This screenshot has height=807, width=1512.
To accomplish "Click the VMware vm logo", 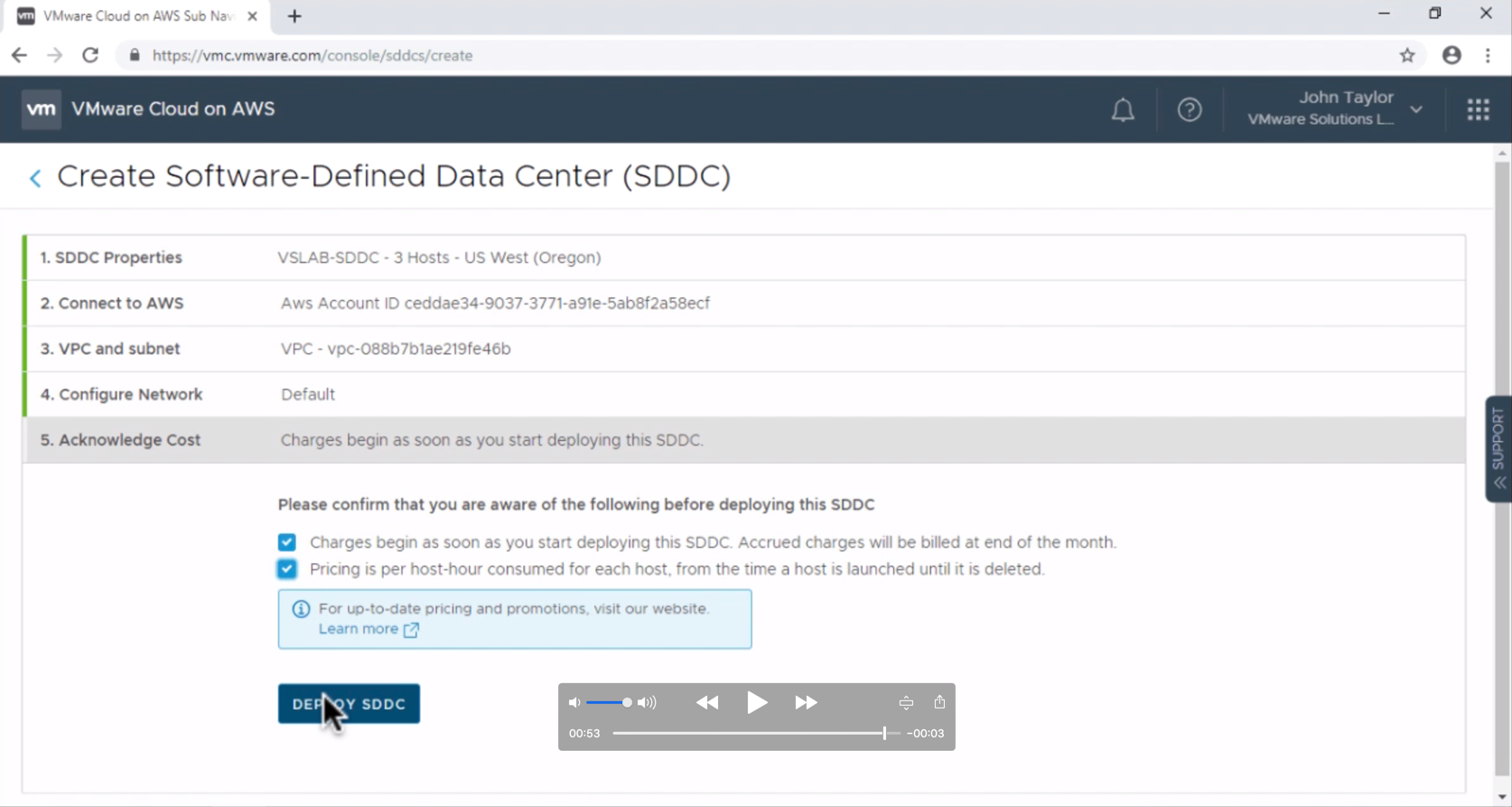I will pyautogui.click(x=41, y=109).
